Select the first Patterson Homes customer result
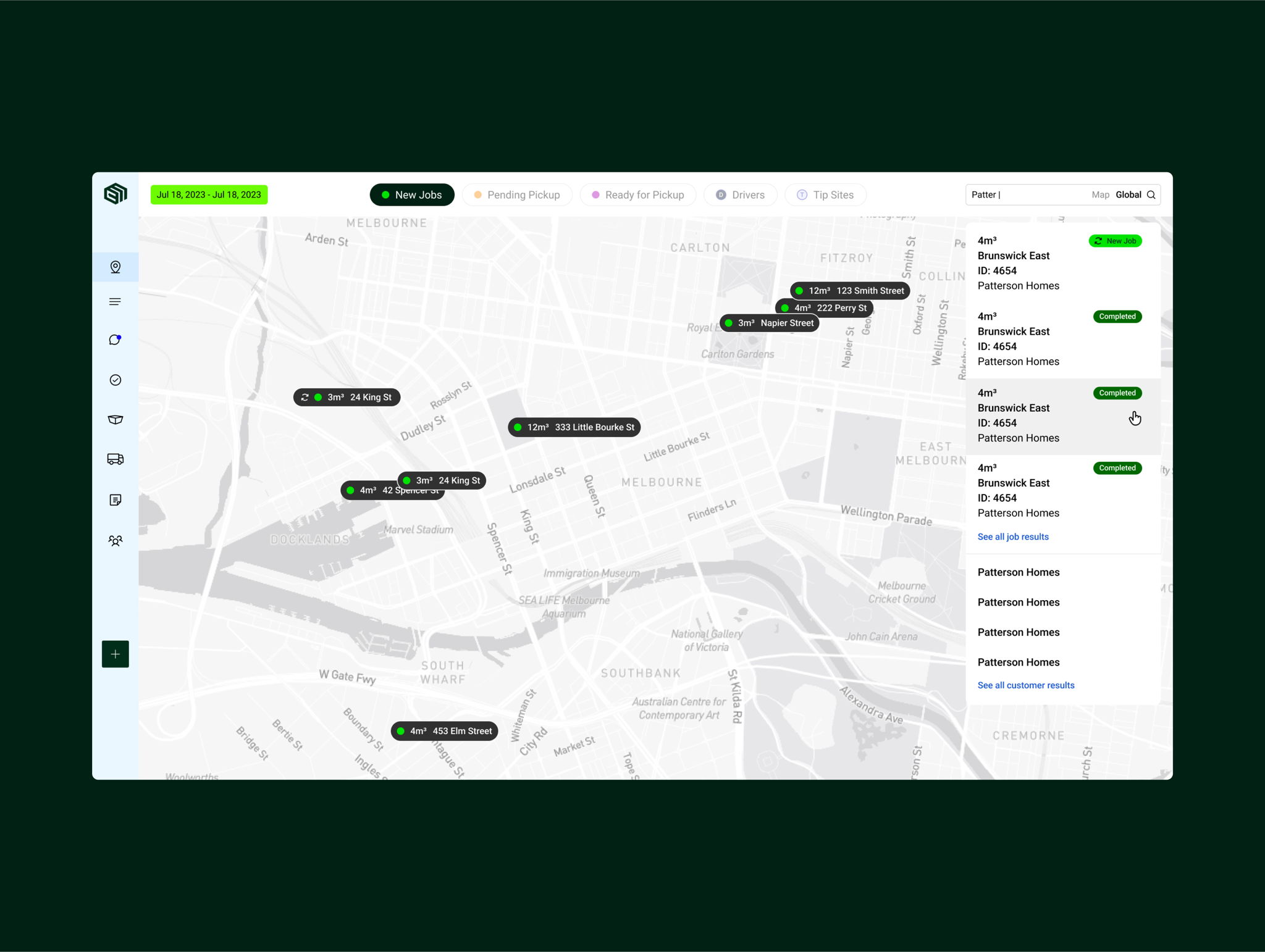 pyautogui.click(x=1019, y=573)
